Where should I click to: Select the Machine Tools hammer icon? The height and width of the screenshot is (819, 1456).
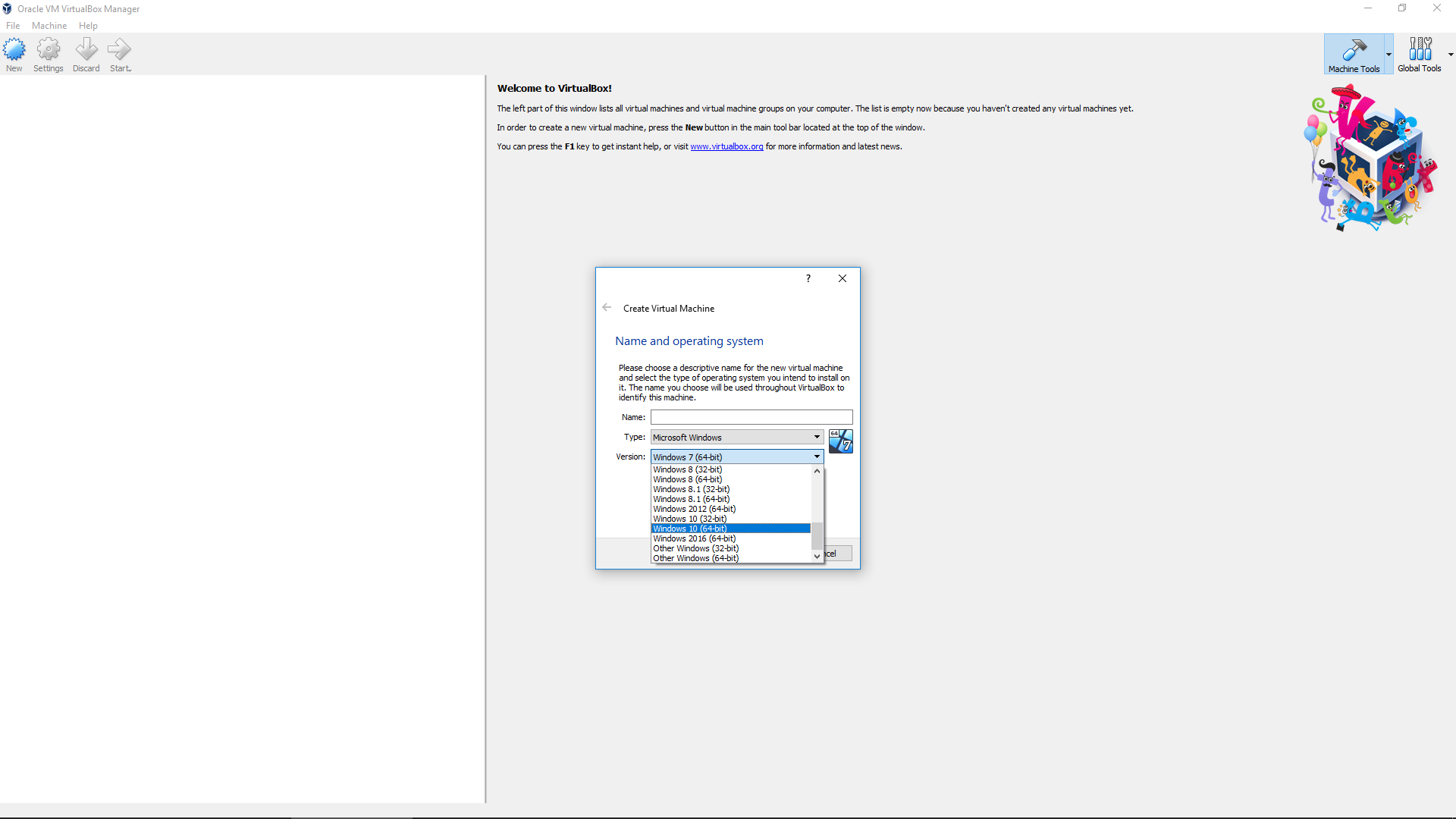click(x=1354, y=50)
